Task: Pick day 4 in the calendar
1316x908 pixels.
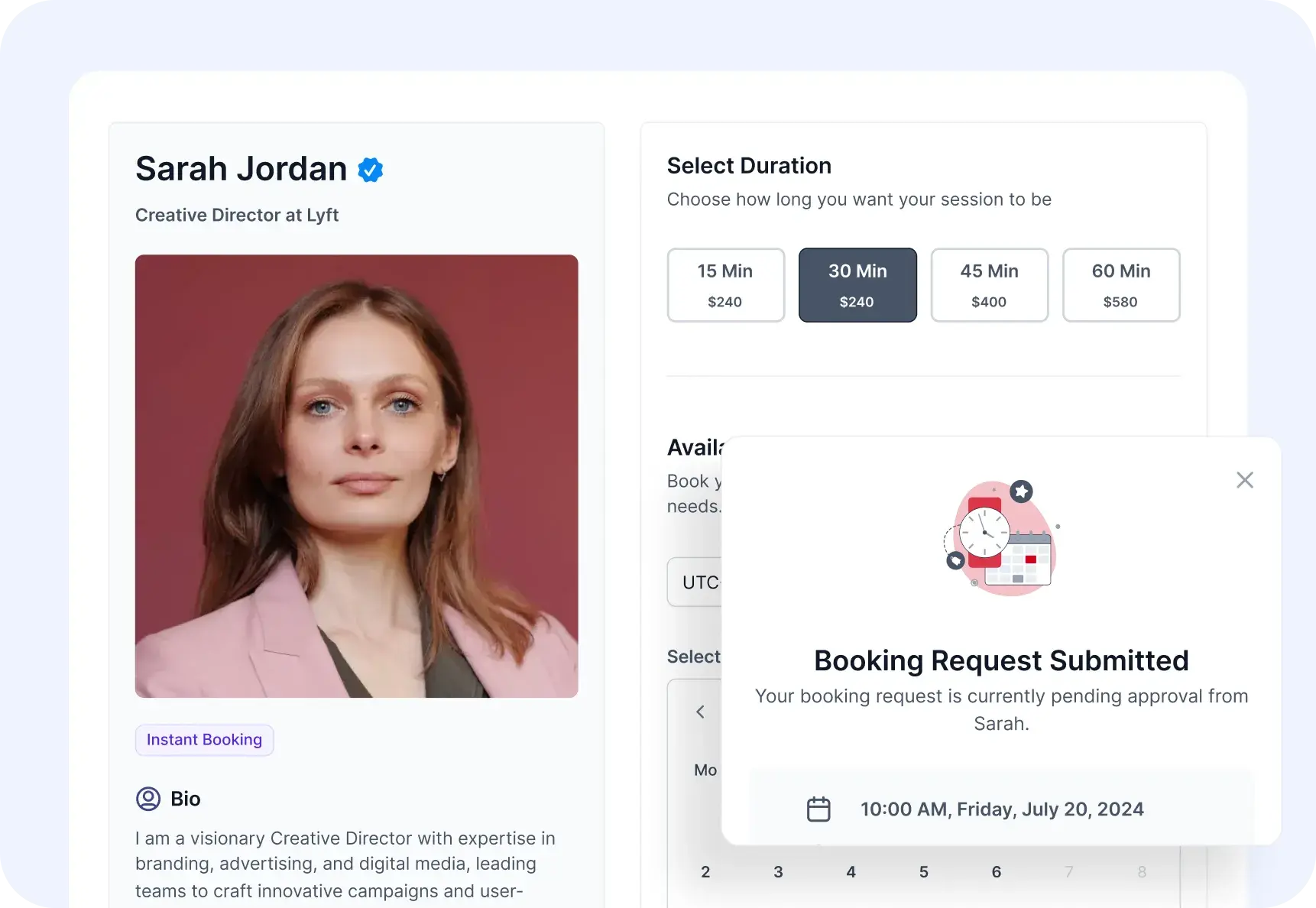Action: coord(851,872)
